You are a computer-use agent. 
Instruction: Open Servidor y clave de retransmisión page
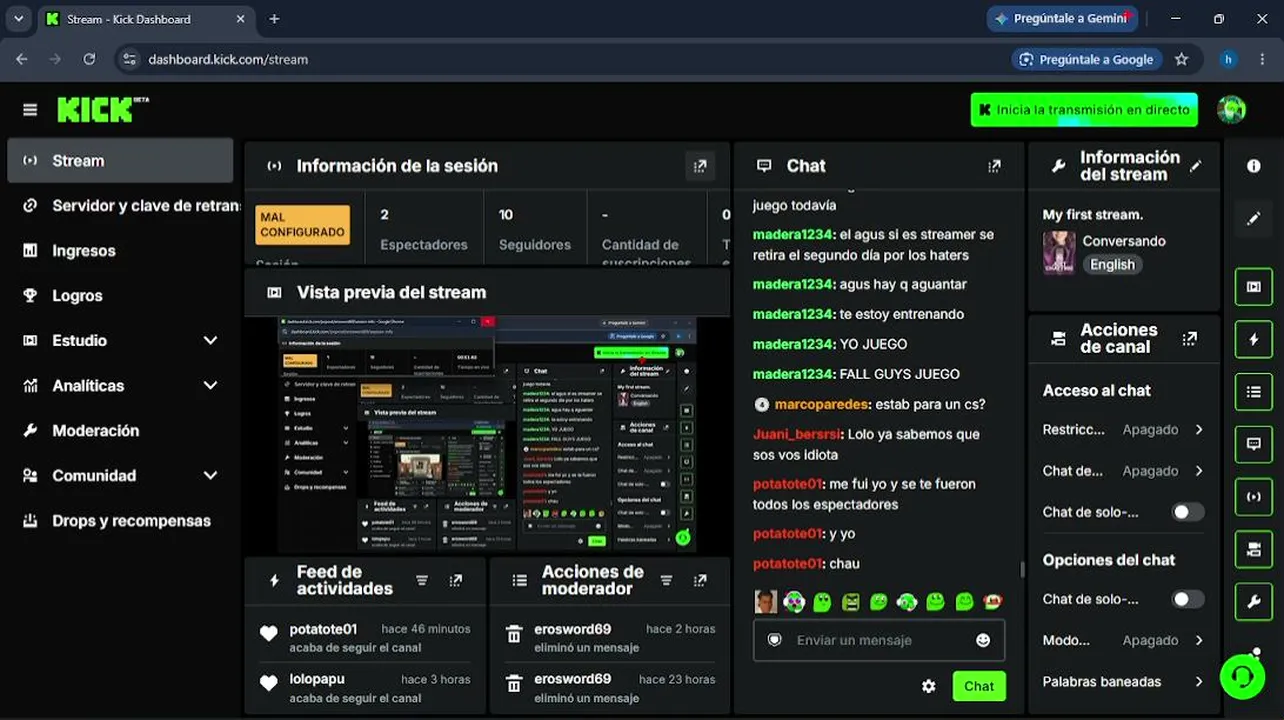(x=120, y=206)
